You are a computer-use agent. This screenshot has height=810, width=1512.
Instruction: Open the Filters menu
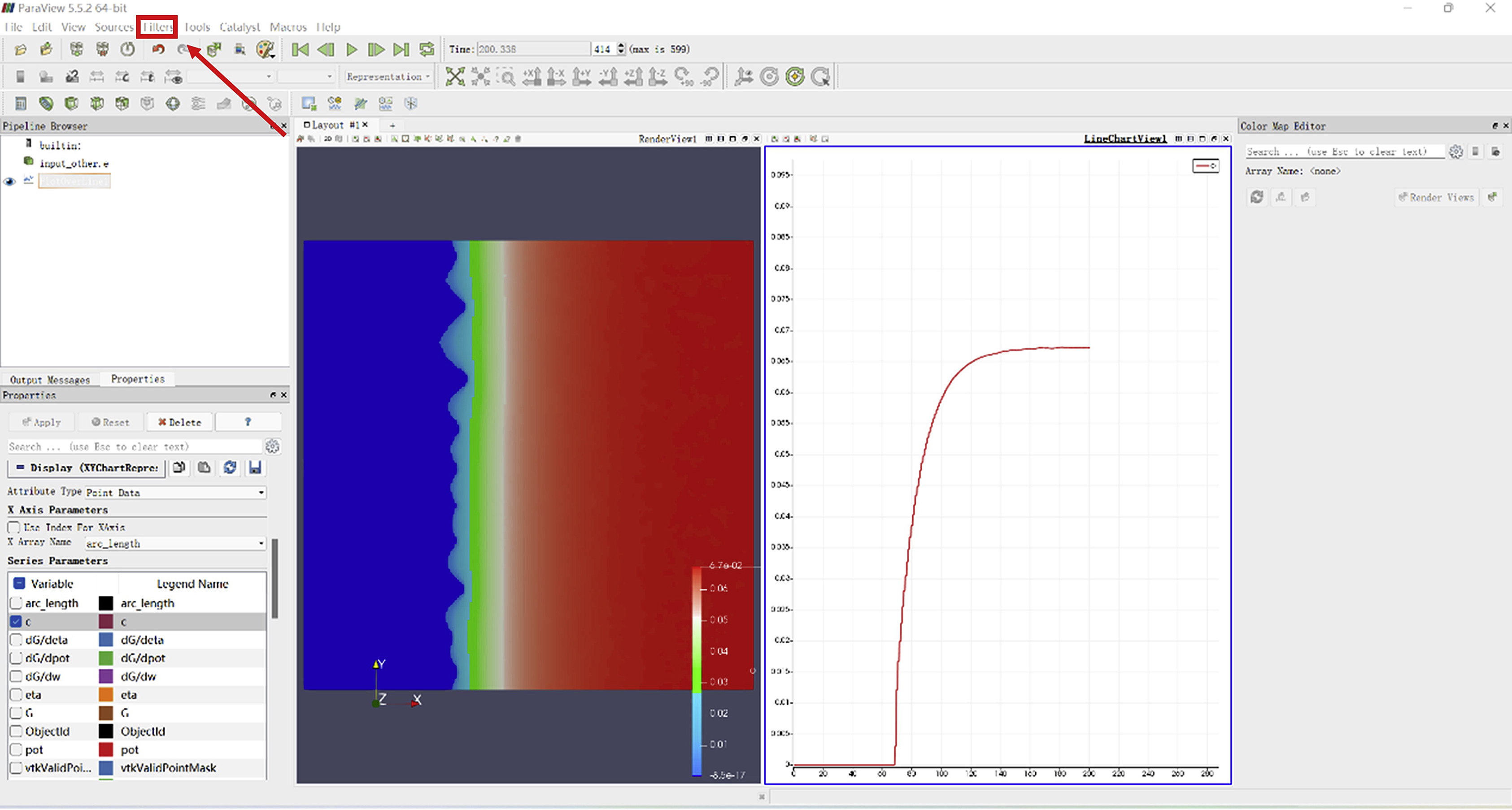pyautogui.click(x=157, y=27)
